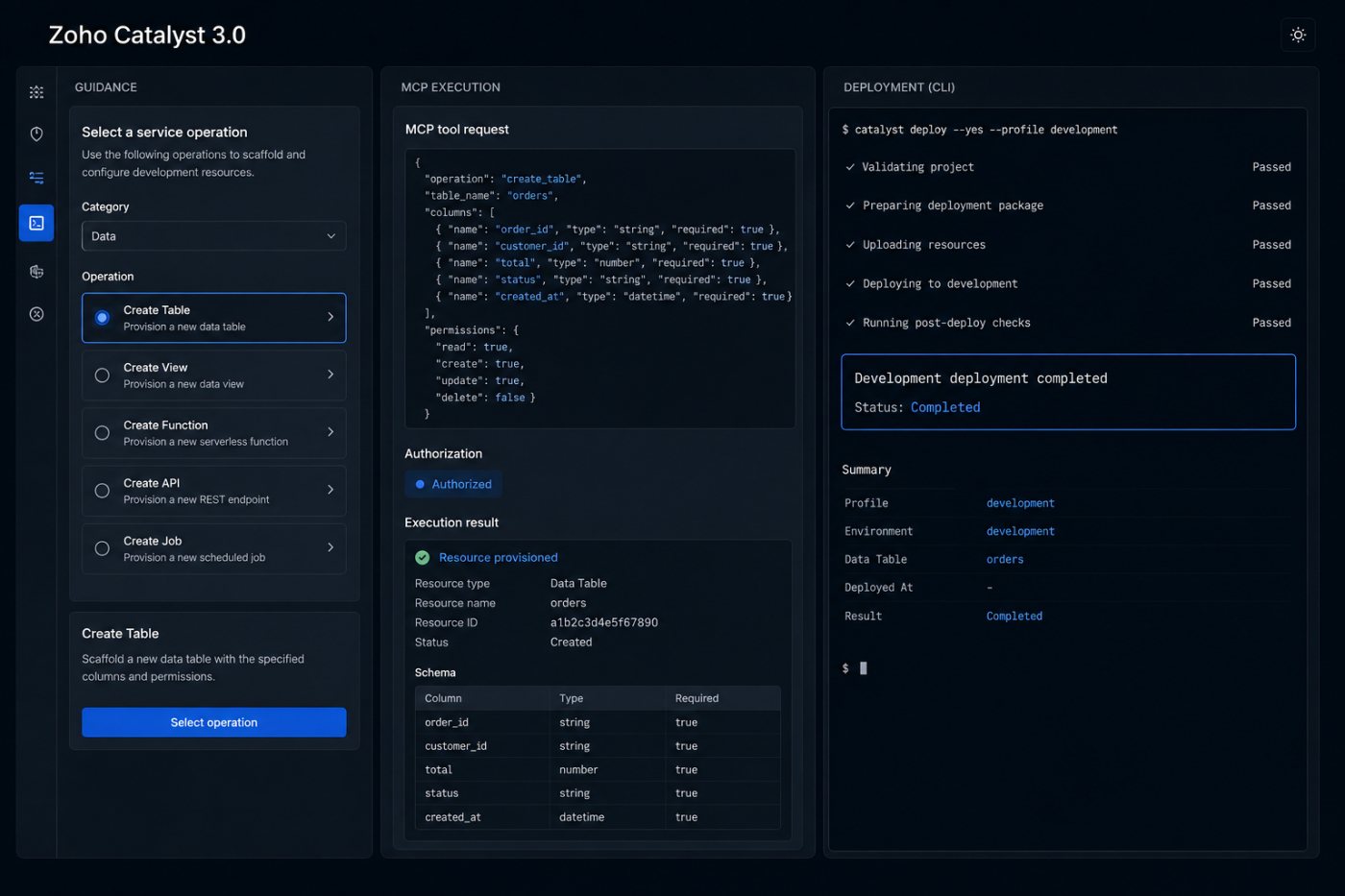Click the green check icon beside Resource provisioned
Image resolution: width=1345 pixels, height=896 pixels.
pyautogui.click(x=422, y=557)
